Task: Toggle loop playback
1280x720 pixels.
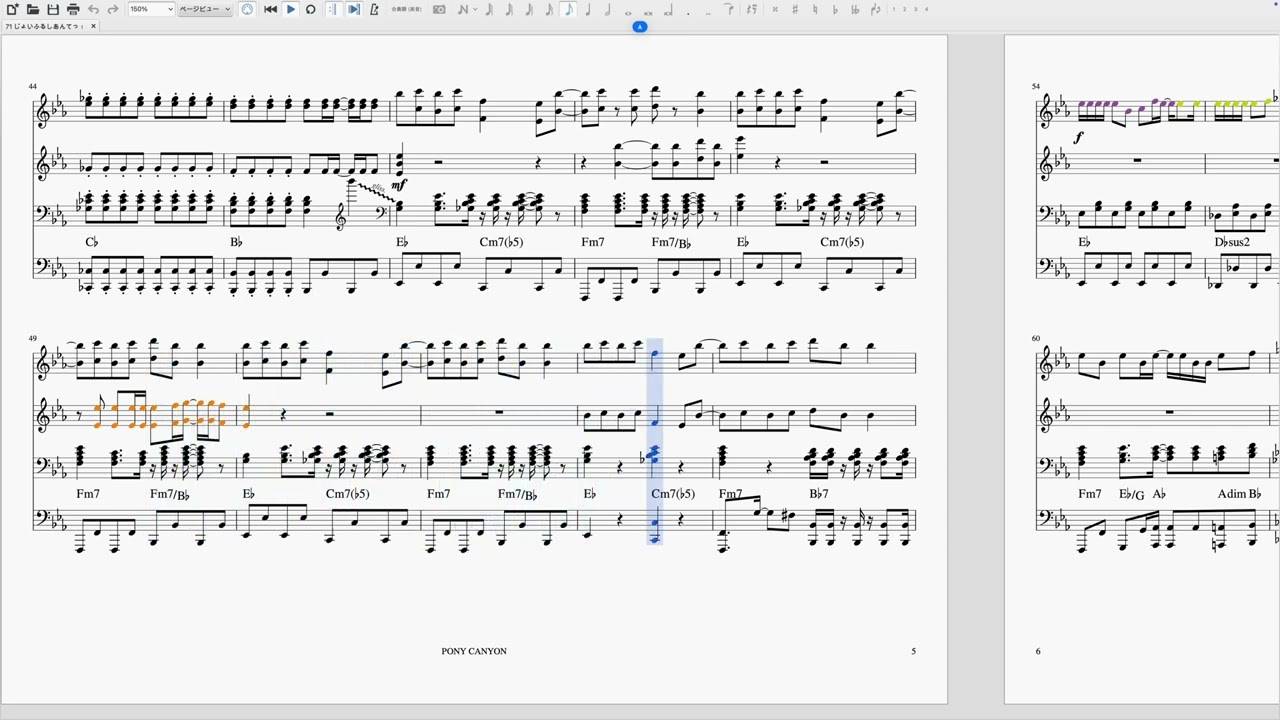Action: (310, 9)
